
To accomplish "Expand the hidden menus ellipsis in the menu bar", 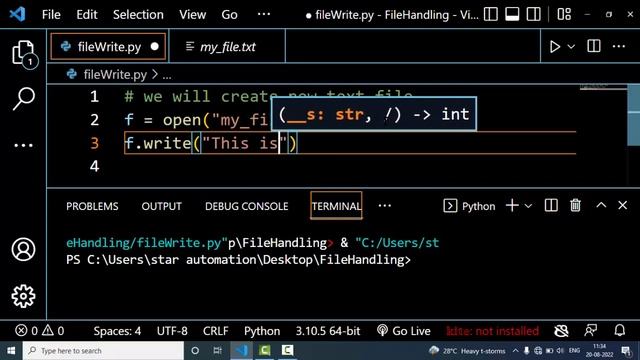I will (x=264, y=14).
